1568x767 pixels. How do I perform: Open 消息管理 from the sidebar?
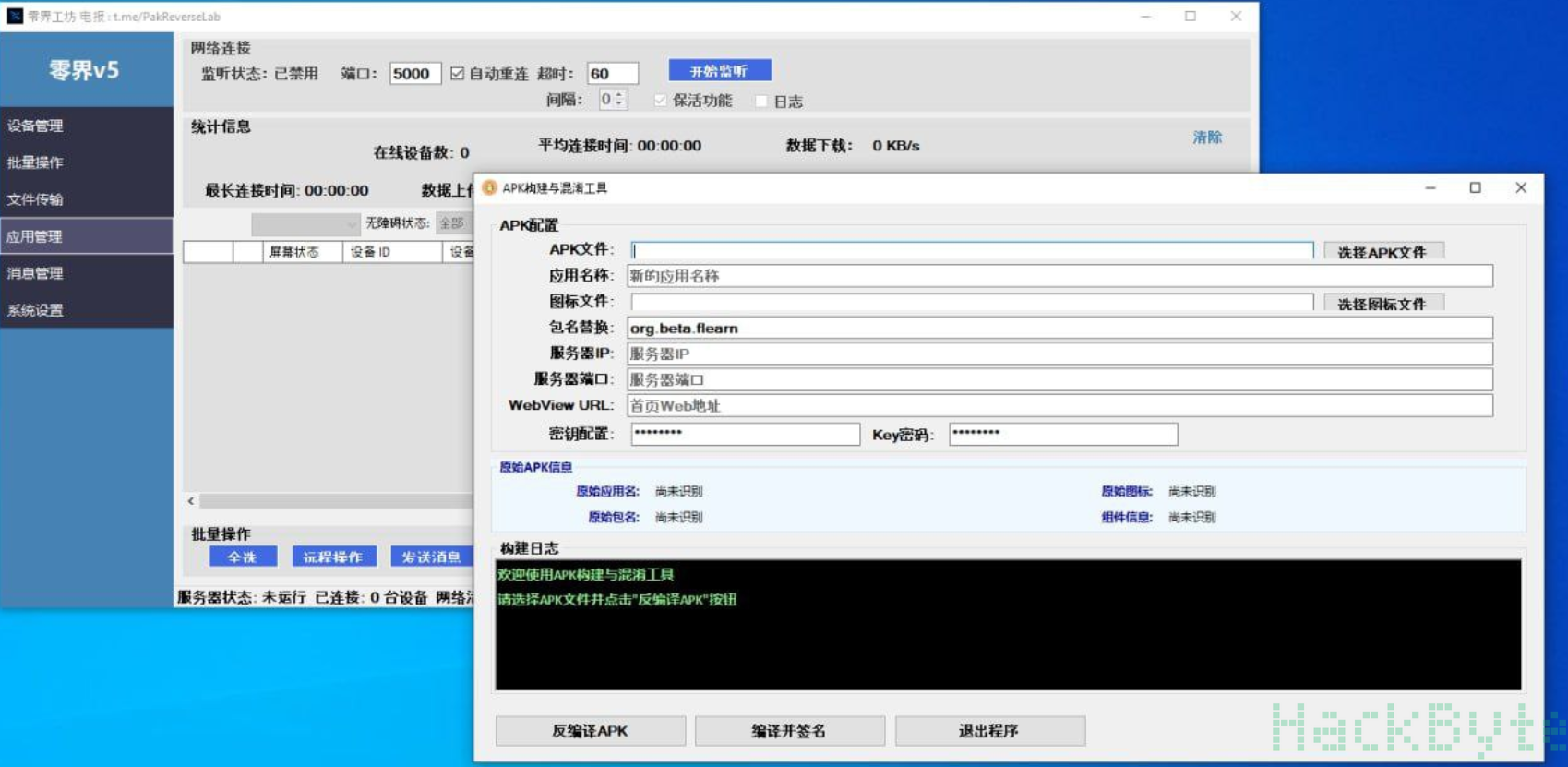click(x=87, y=273)
